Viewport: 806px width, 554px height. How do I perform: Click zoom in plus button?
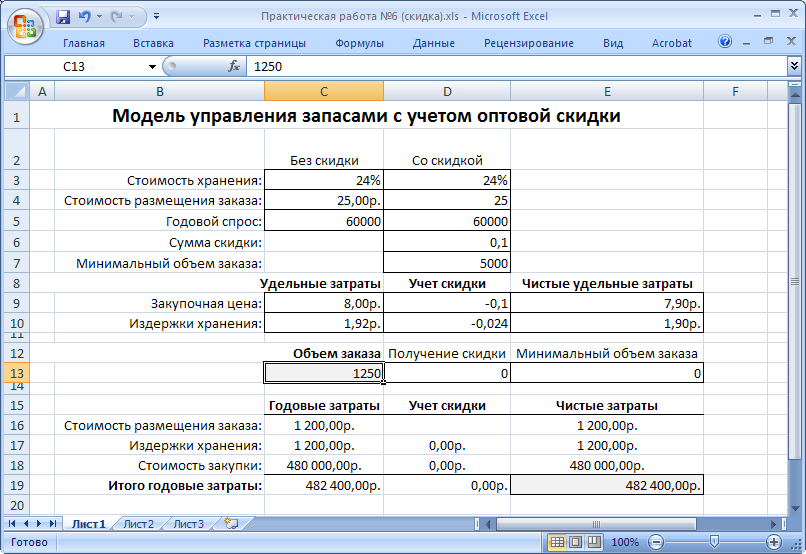click(x=774, y=542)
